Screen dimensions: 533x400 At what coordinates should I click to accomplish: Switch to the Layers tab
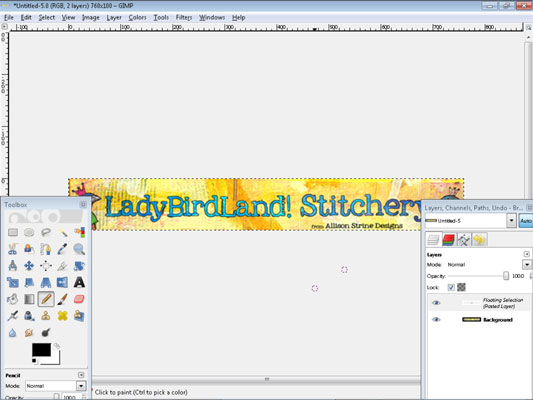click(x=433, y=240)
